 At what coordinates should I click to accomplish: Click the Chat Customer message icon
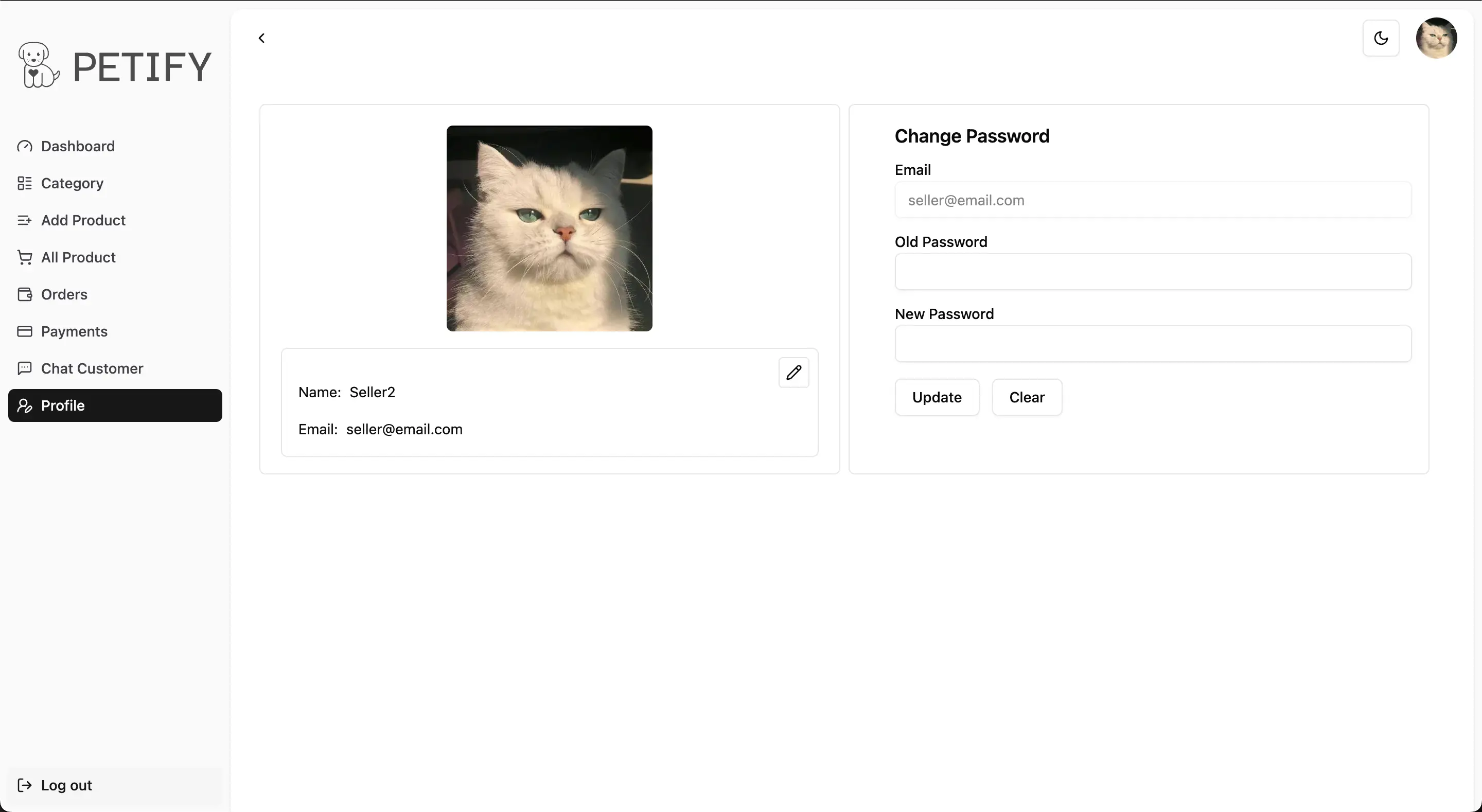(x=24, y=368)
